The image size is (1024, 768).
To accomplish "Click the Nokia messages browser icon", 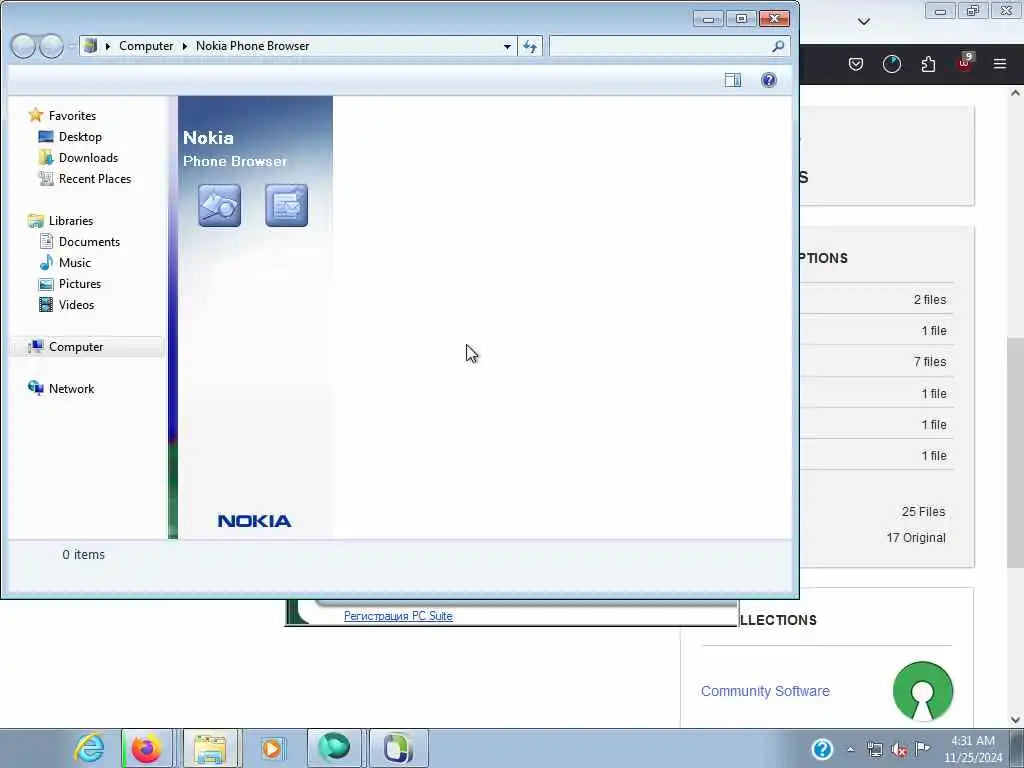I will click(287, 206).
